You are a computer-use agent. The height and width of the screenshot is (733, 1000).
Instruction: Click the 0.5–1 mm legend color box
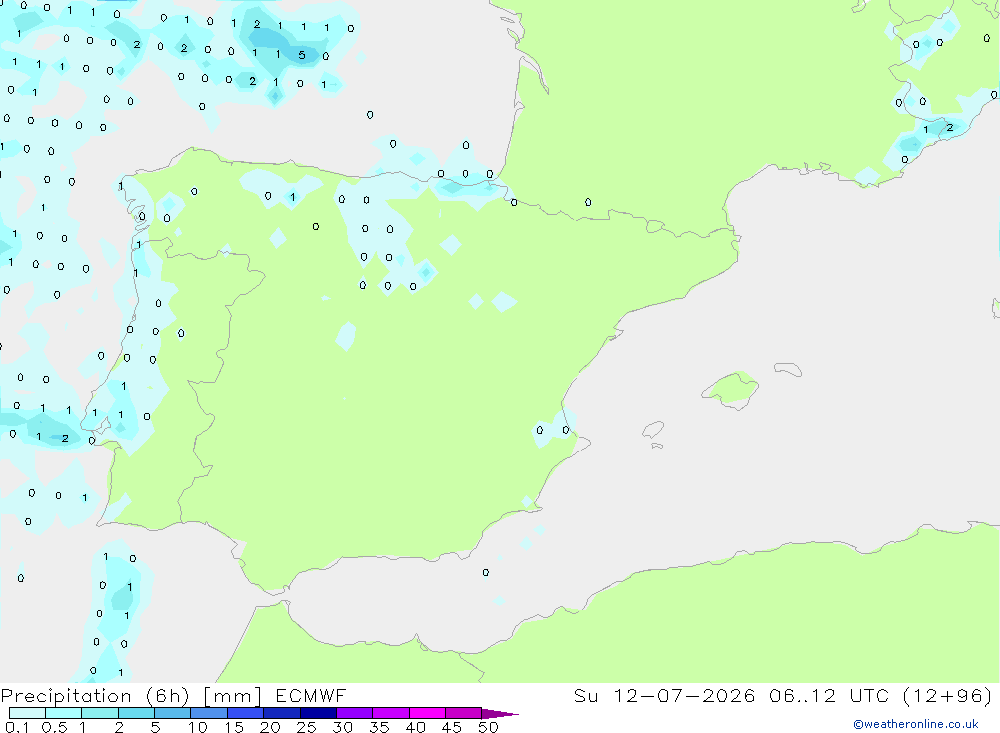click(64, 713)
